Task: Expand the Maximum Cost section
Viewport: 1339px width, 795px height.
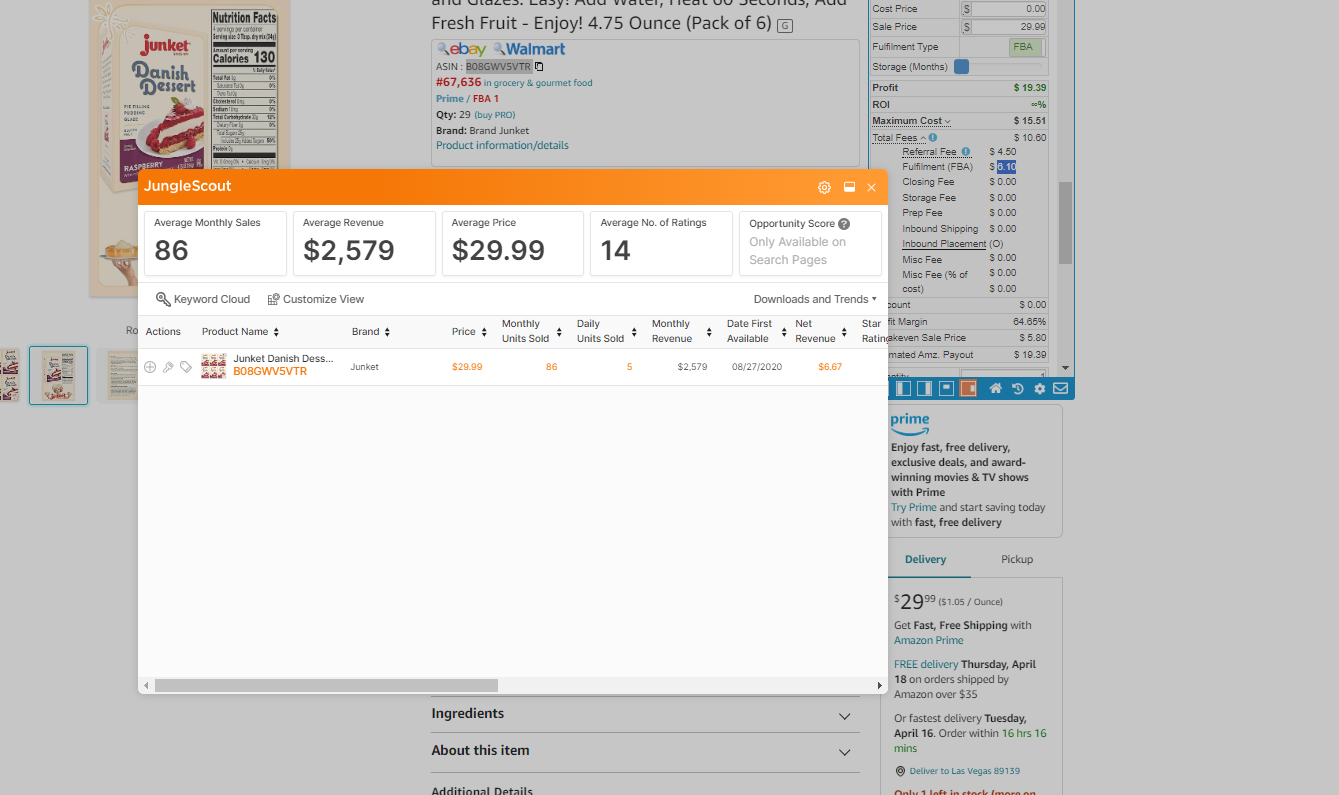Action: [x=911, y=121]
